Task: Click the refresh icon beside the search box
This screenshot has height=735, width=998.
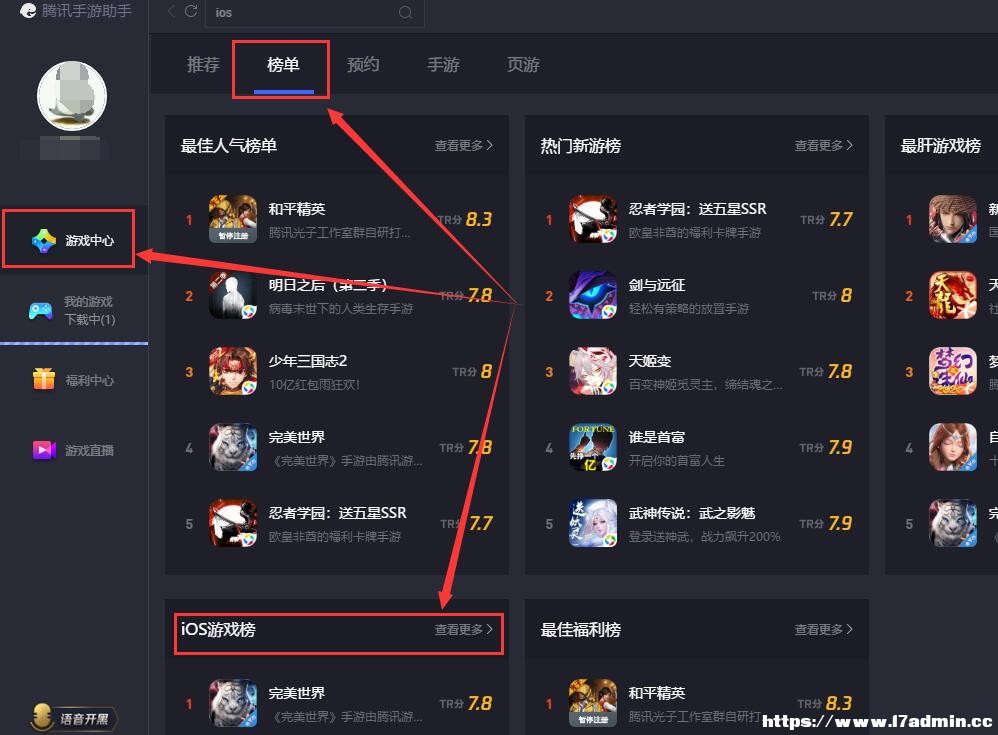Action: (191, 11)
